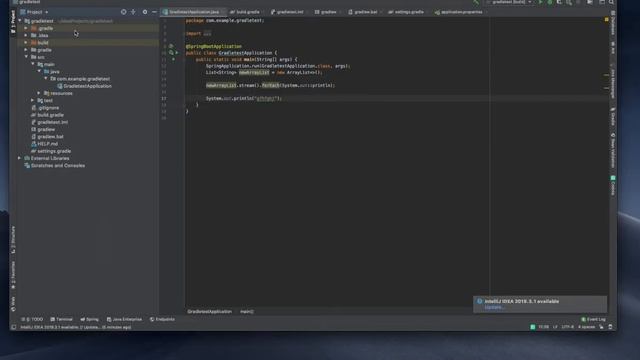Toggle the Structure side tool window button

click(x=13, y=240)
